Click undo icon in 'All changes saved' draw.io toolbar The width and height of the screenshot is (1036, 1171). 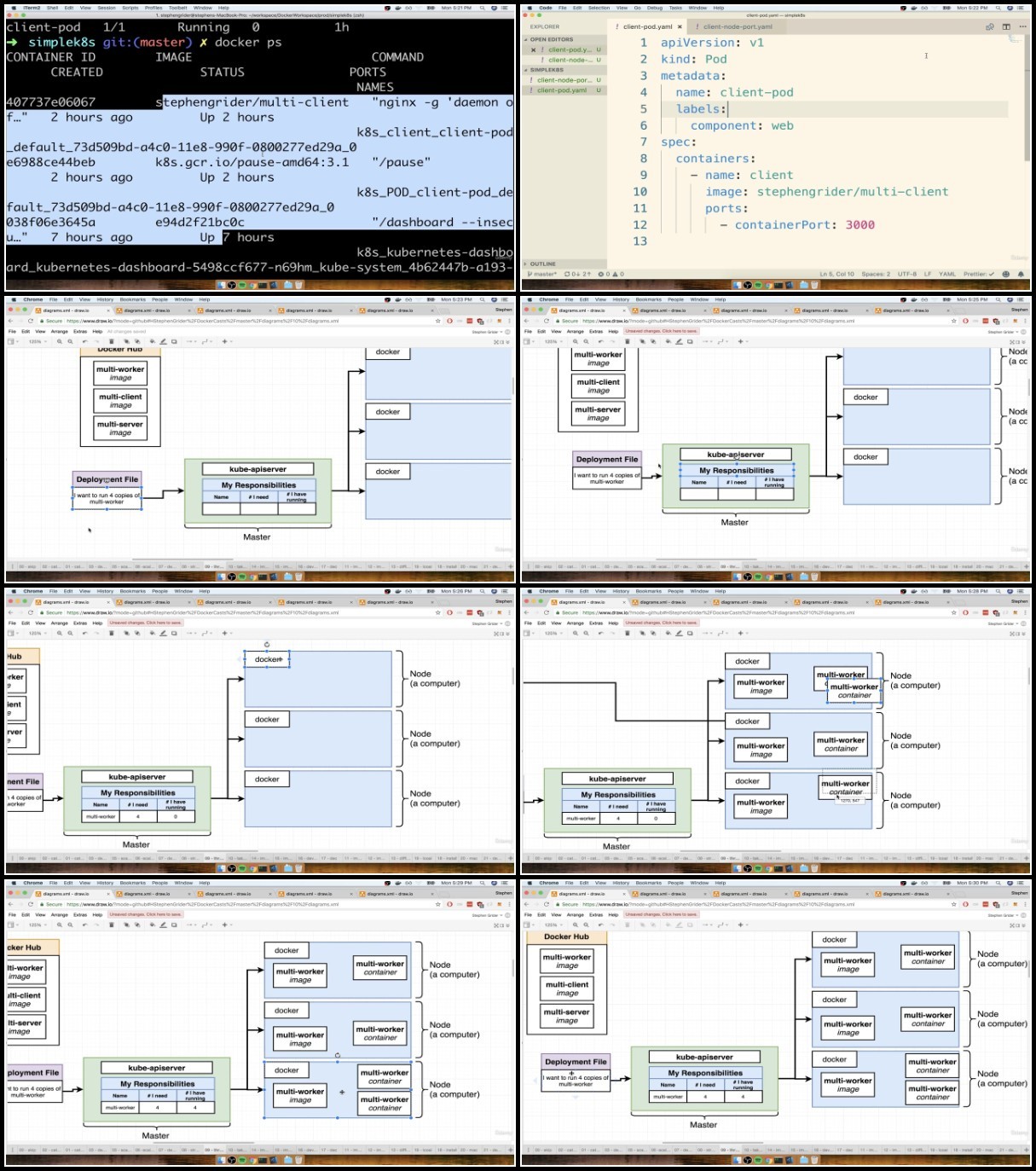[x=84, y=341]
